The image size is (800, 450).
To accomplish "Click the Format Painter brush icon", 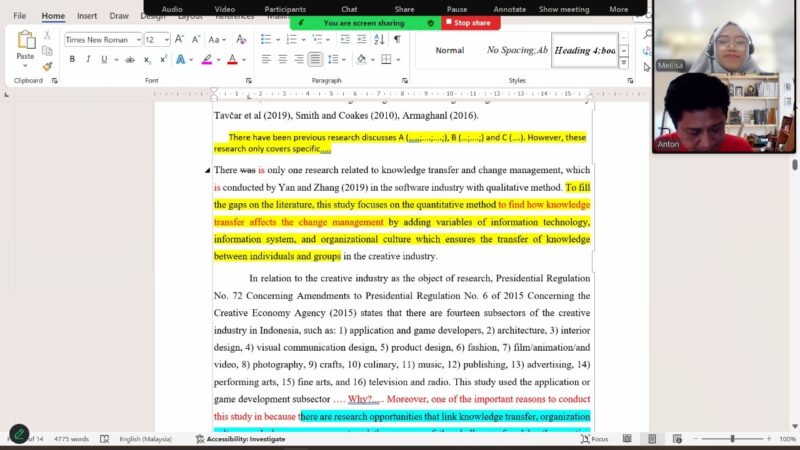I will click(47, 66).
